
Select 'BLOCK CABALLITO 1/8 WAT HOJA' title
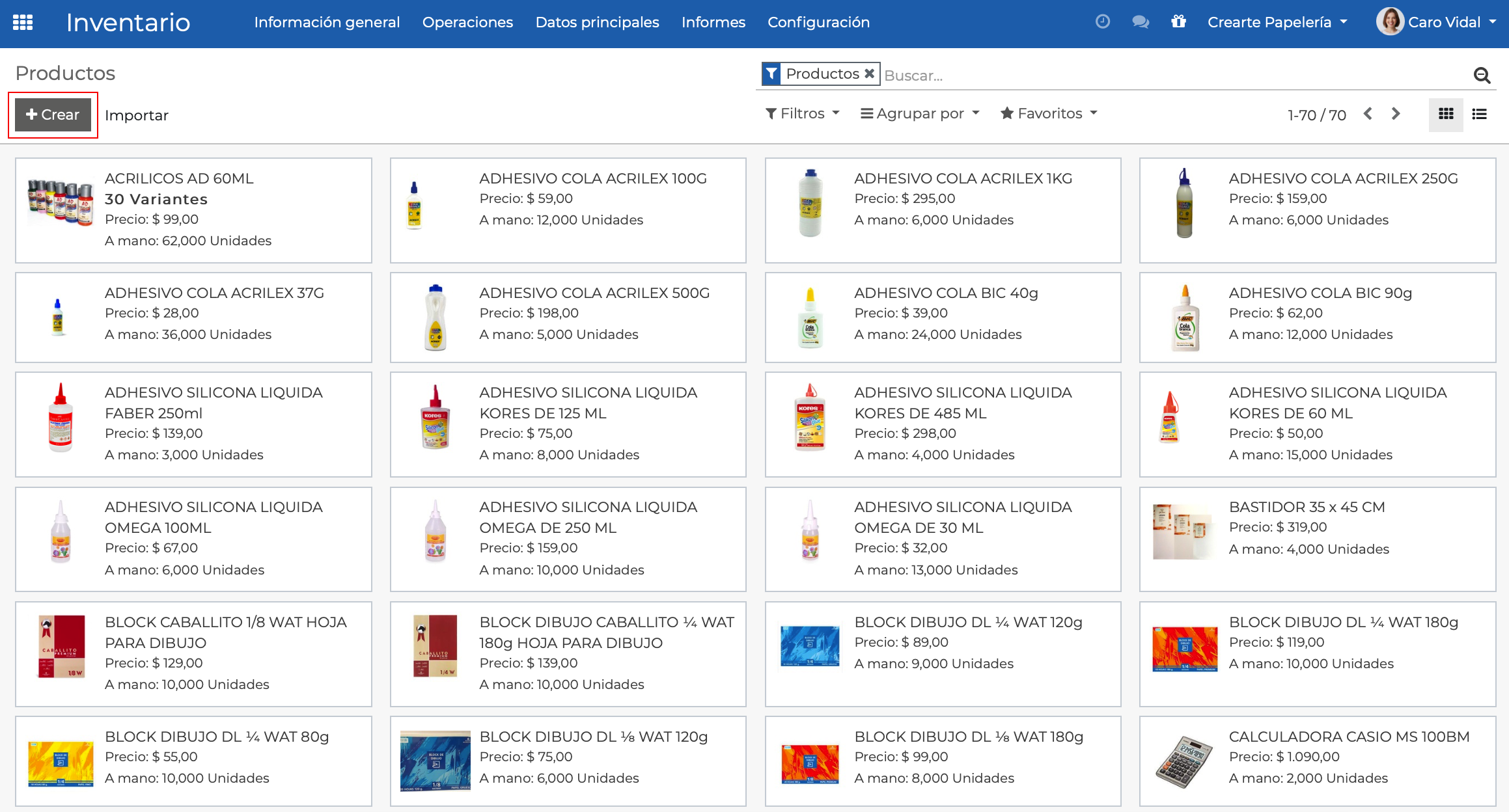(x=225, y=622)
